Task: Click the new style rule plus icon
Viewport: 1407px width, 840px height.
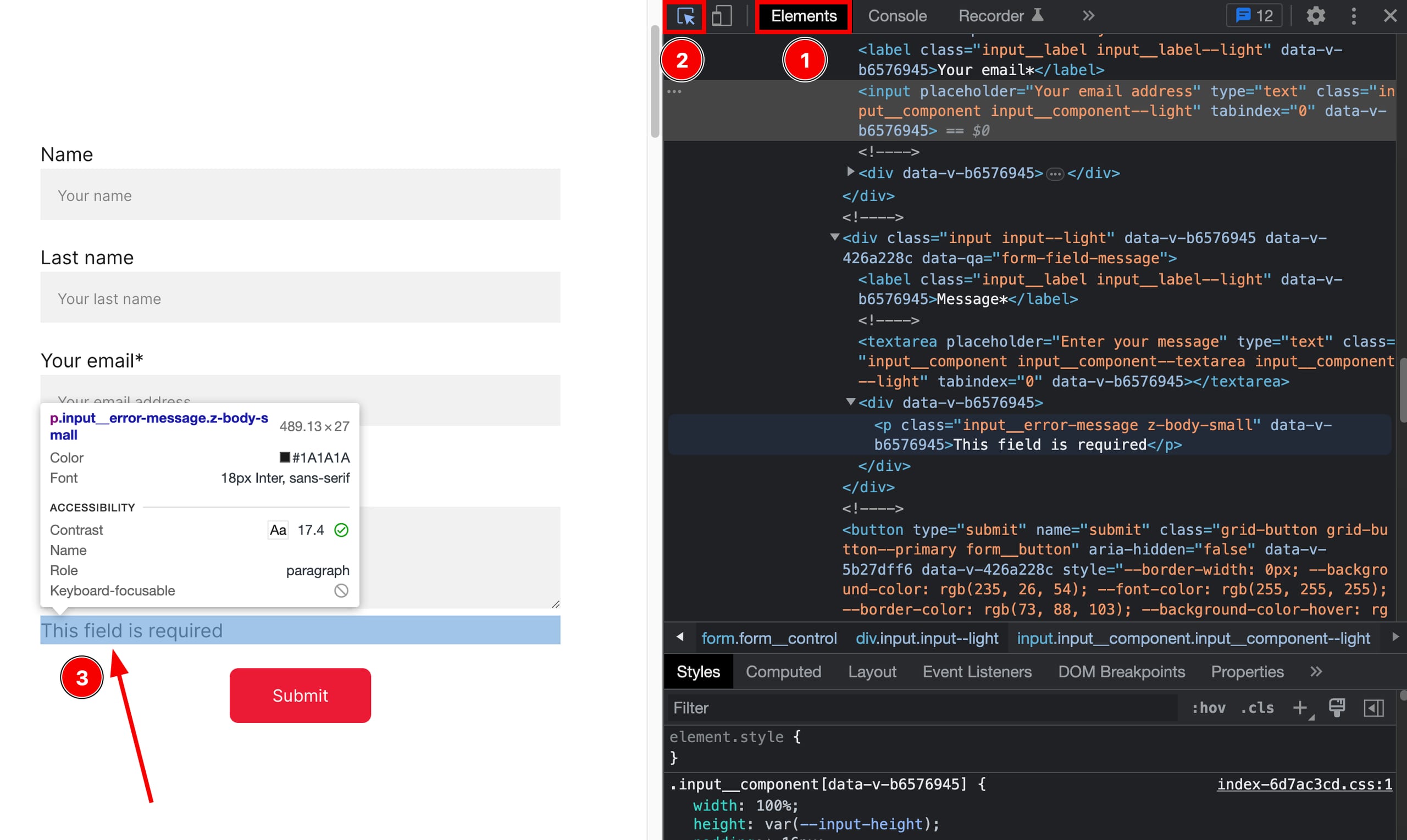Action: (1300, 708)
